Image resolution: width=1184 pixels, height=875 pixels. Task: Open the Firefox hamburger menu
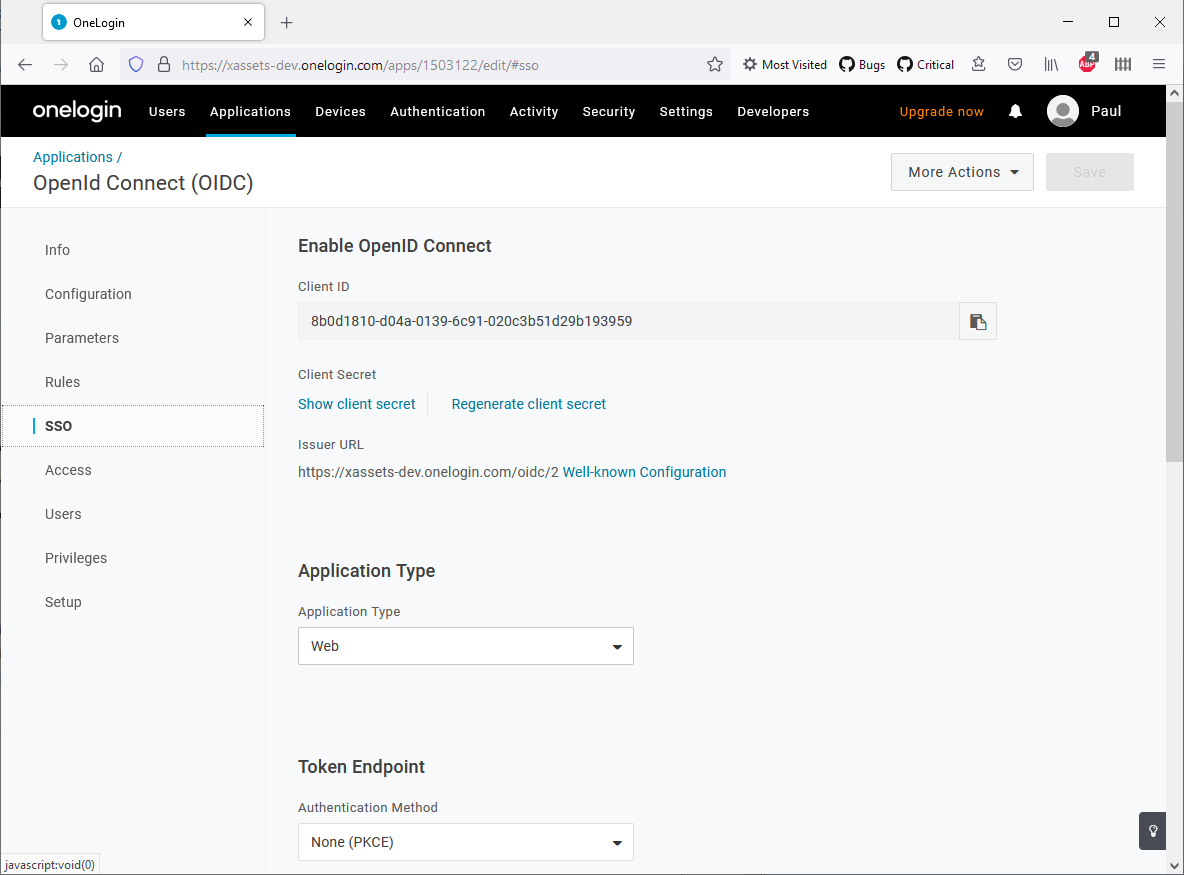point(1159,63)
